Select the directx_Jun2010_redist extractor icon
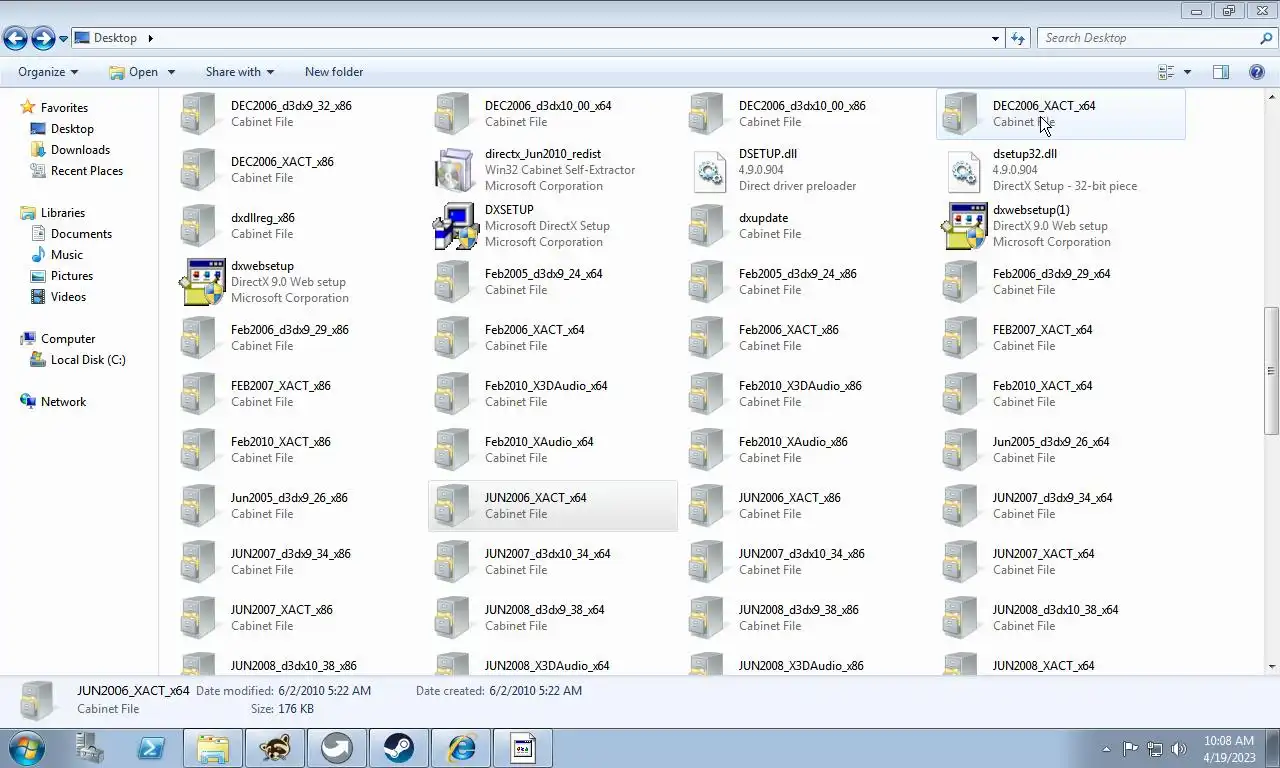This screenshot has height=768, width=1280. tap(455, 170)
